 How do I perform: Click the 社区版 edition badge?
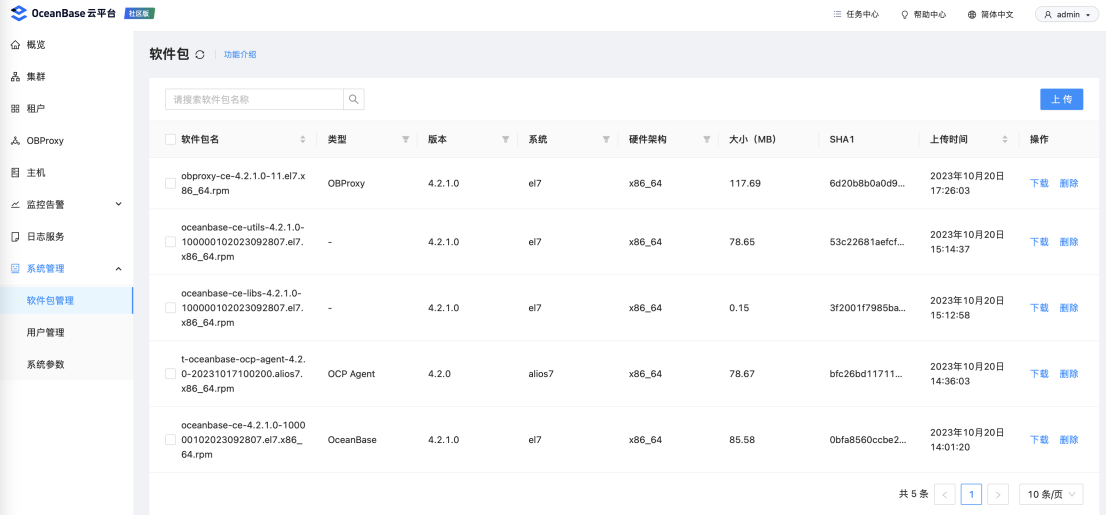[140, 13]
